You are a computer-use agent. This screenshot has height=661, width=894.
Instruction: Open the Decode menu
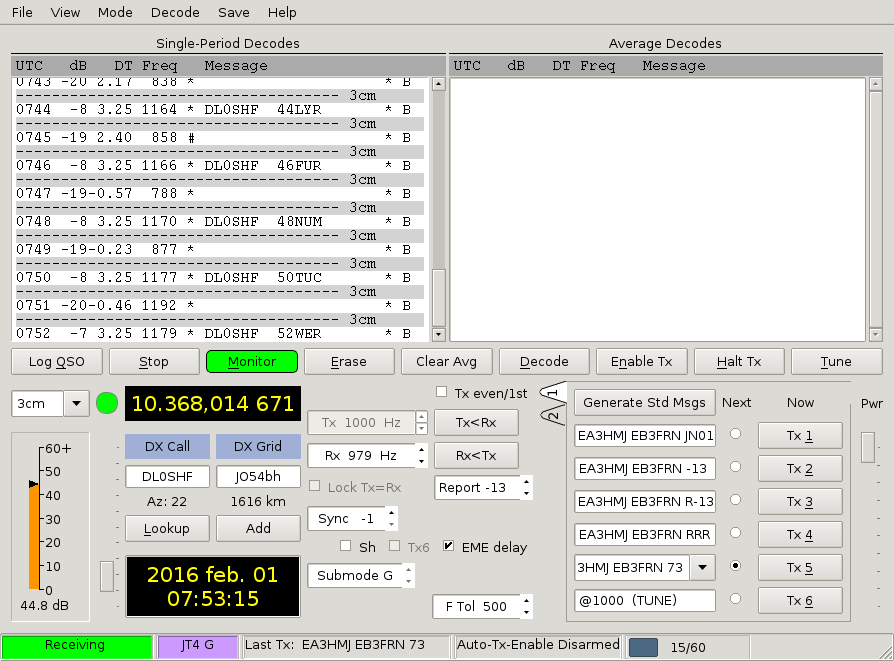175,12
